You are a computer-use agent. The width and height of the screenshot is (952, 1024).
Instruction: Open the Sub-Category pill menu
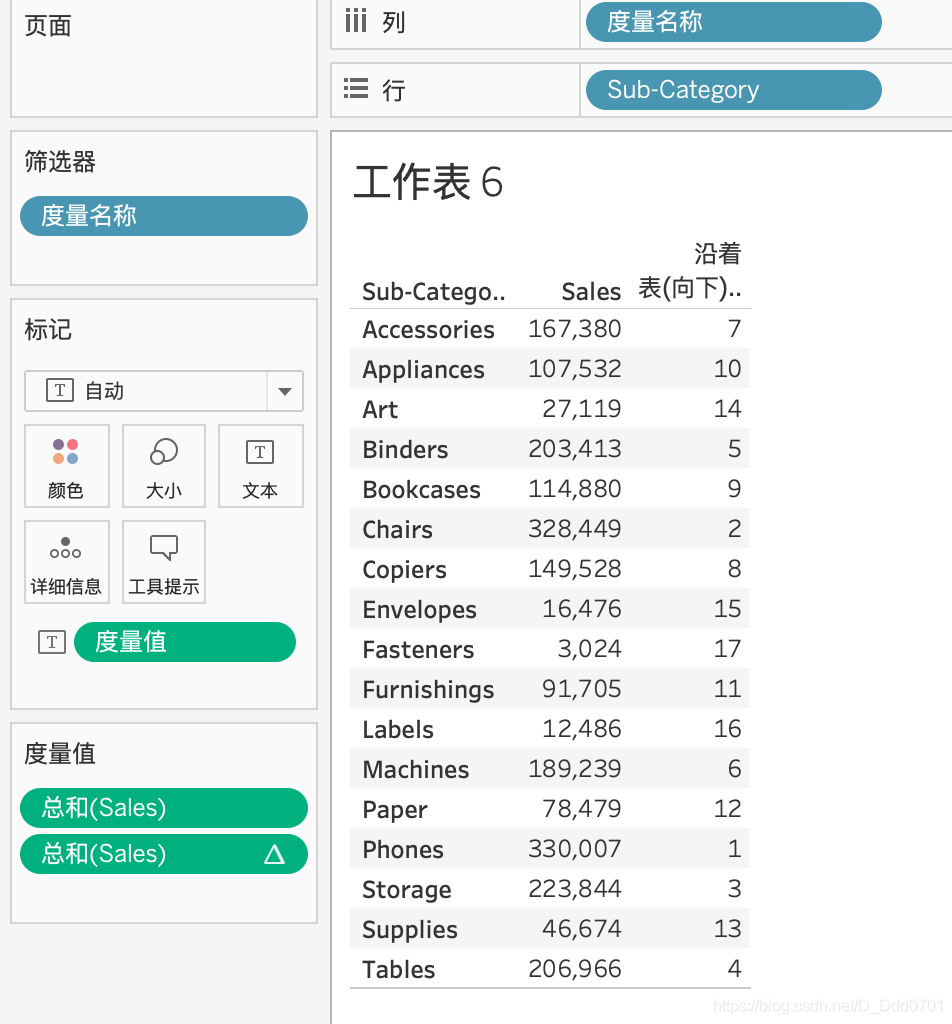pyautogui.click(x=732, y=90)
